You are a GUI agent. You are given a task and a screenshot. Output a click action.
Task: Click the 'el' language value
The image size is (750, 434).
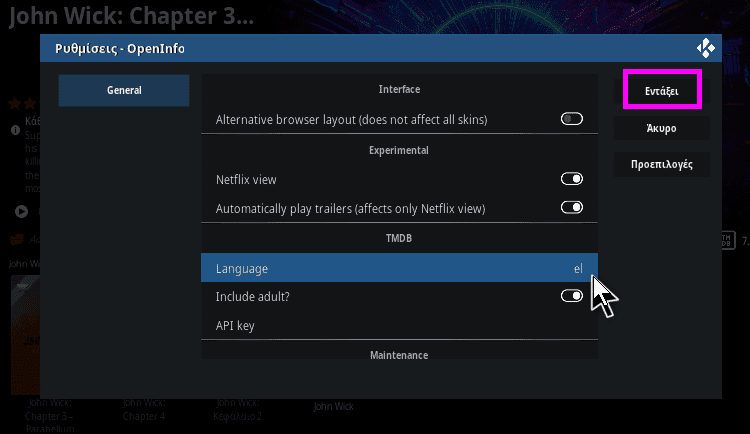[x=578, y=268]
